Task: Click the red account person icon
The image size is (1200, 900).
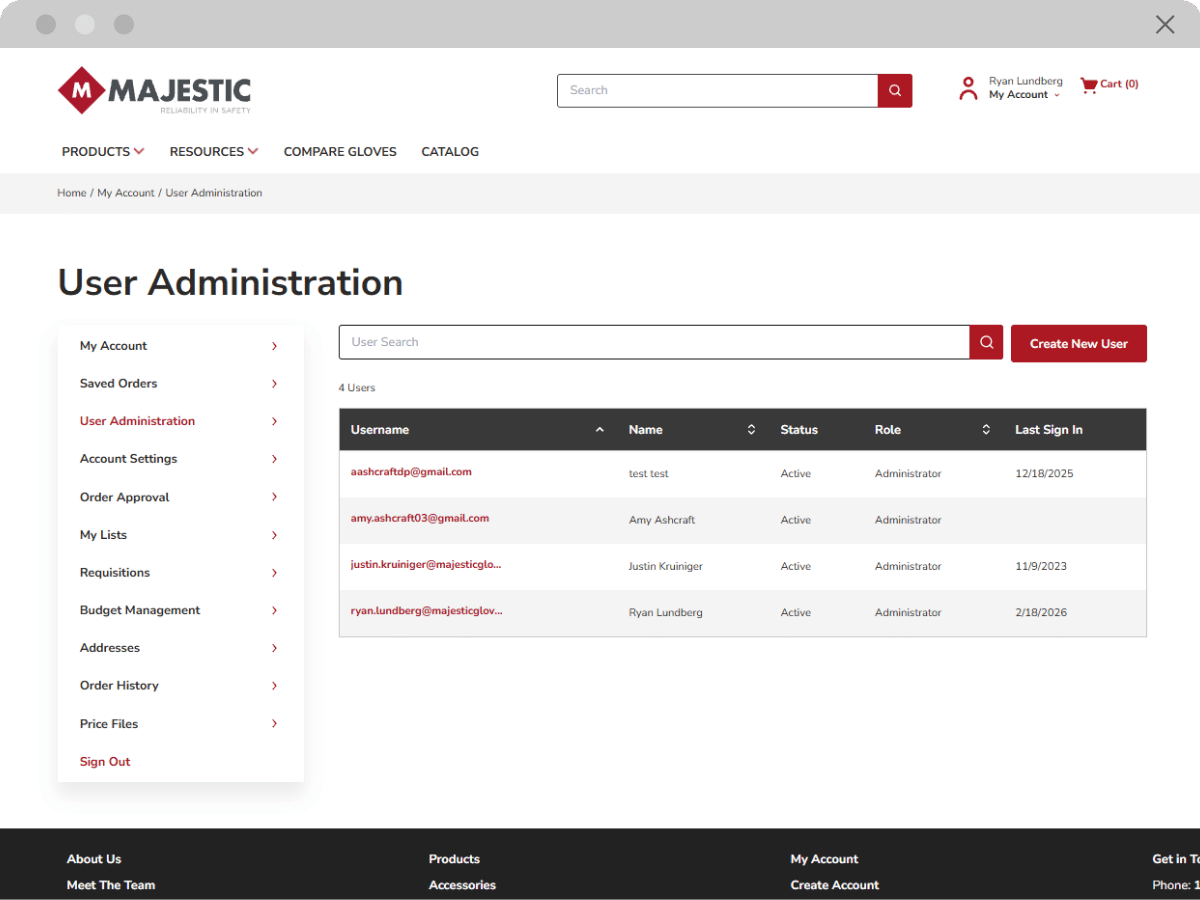Action: click(967, 87)
